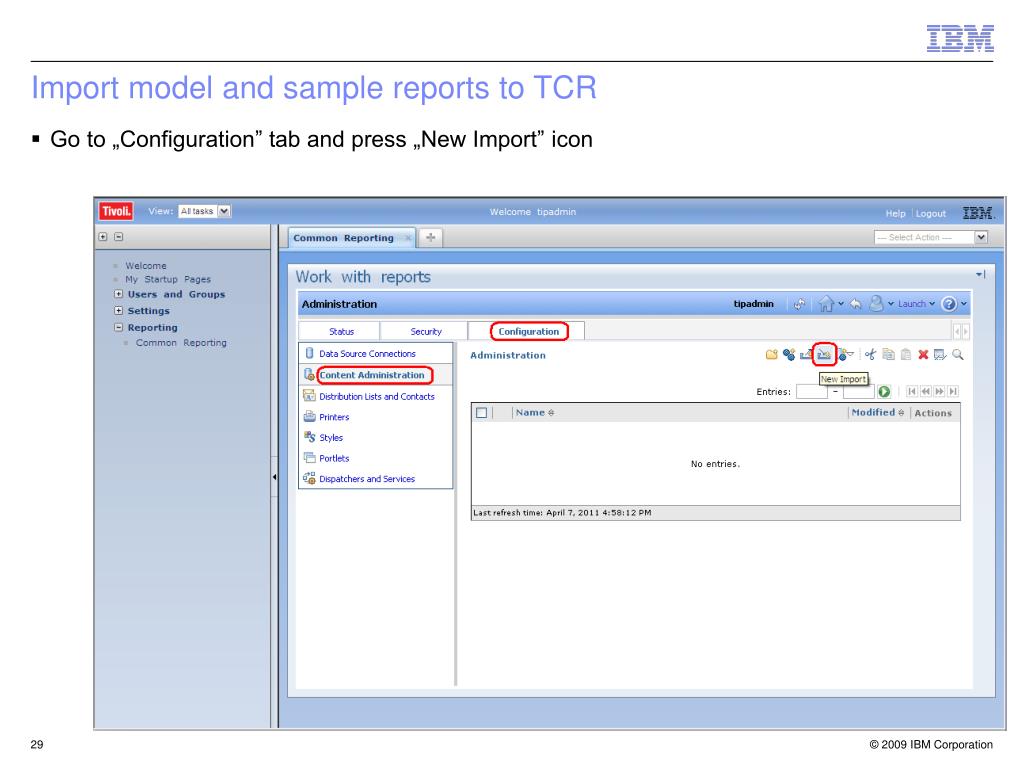The width and height of the screenshot is (1024, 768).
Task: Click the Home icon in Administration bar
Action: tap(826, 304)
